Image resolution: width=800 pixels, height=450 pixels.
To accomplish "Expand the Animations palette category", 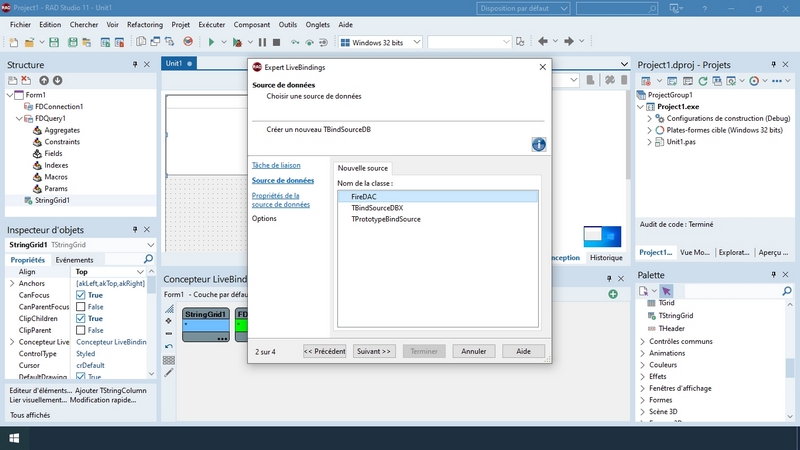I will pyautogui.click(x=641, y=353).
